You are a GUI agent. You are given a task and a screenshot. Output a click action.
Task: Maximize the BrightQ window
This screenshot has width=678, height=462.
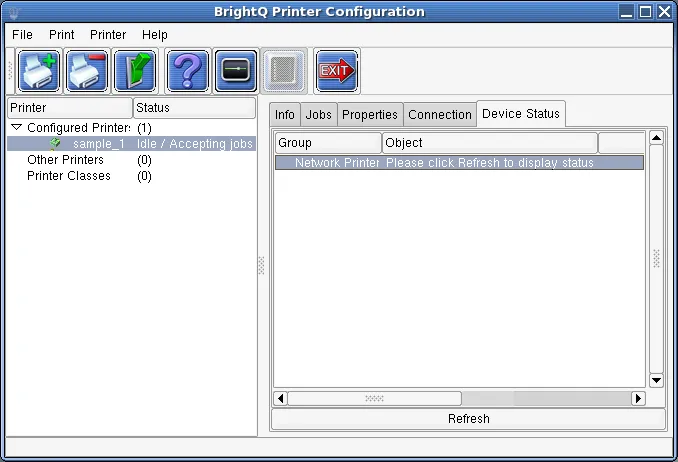pyautogui.click(x=646, y=12)
